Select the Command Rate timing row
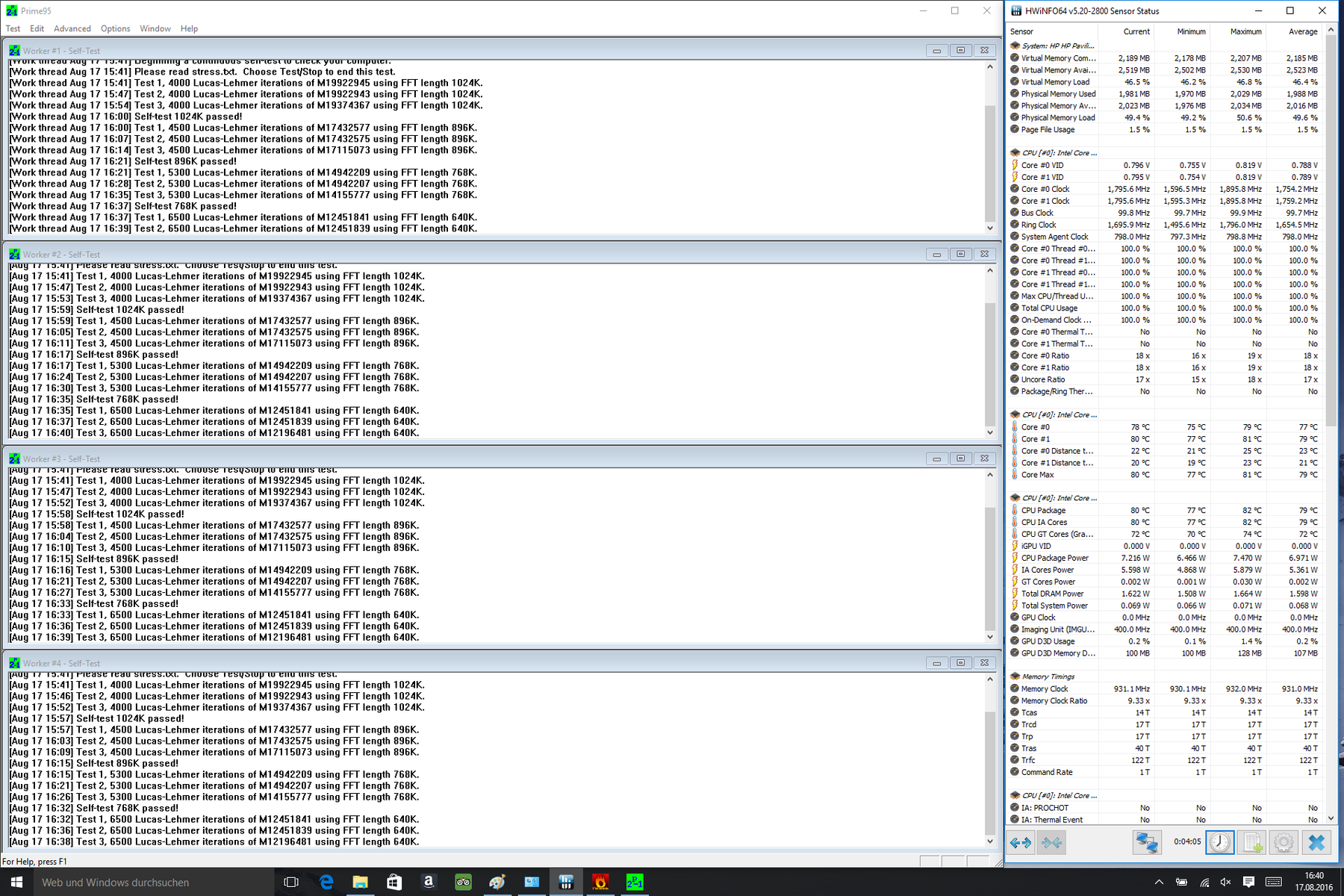 1165,772
